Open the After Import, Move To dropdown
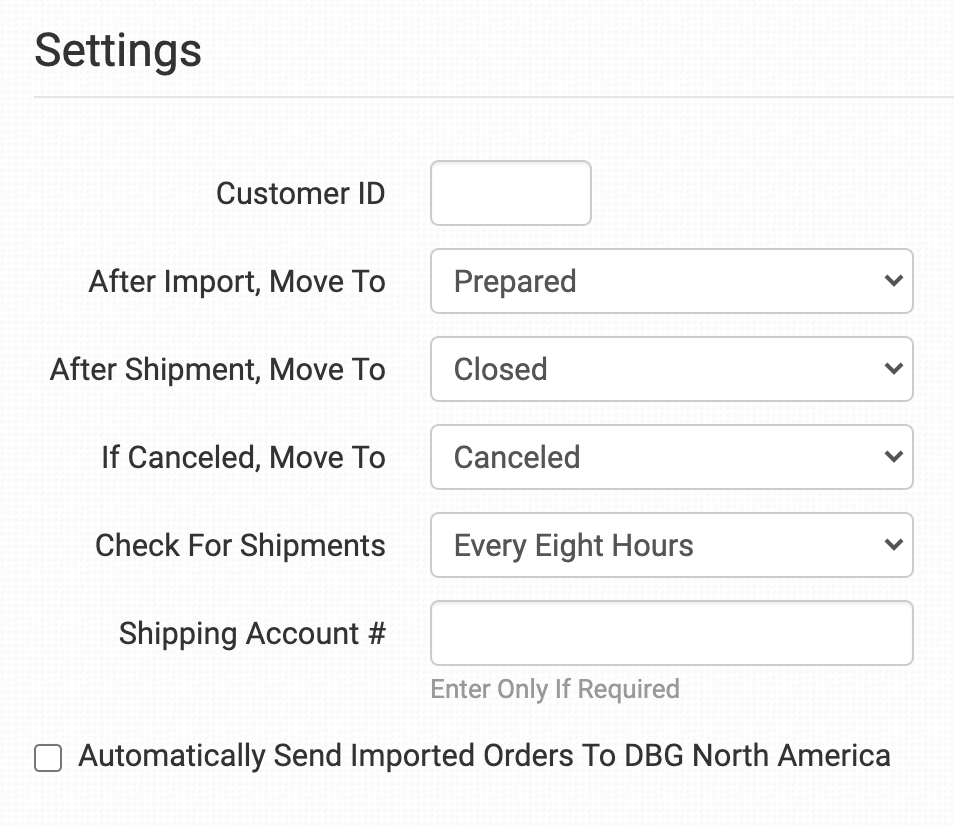Viewport: 954px width, 826px height. pos(670,281)
